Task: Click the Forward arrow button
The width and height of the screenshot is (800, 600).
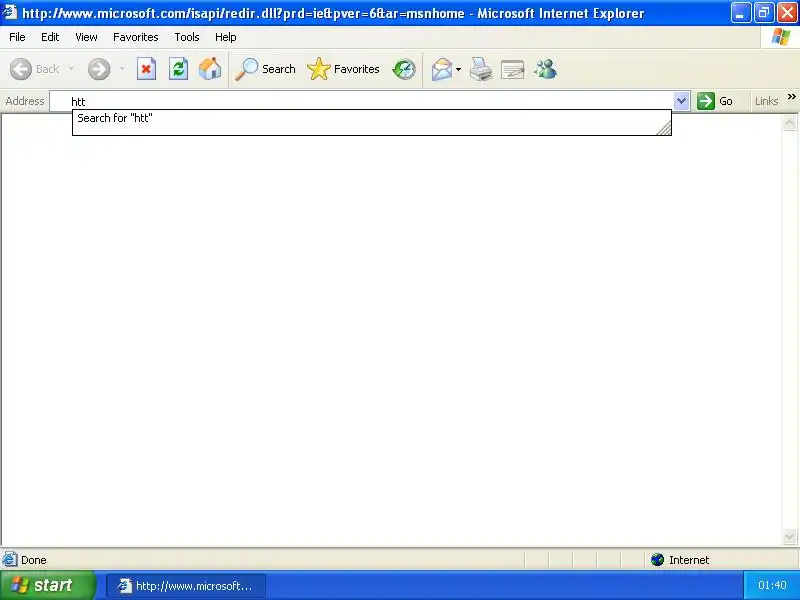Action: pos(98,69)
